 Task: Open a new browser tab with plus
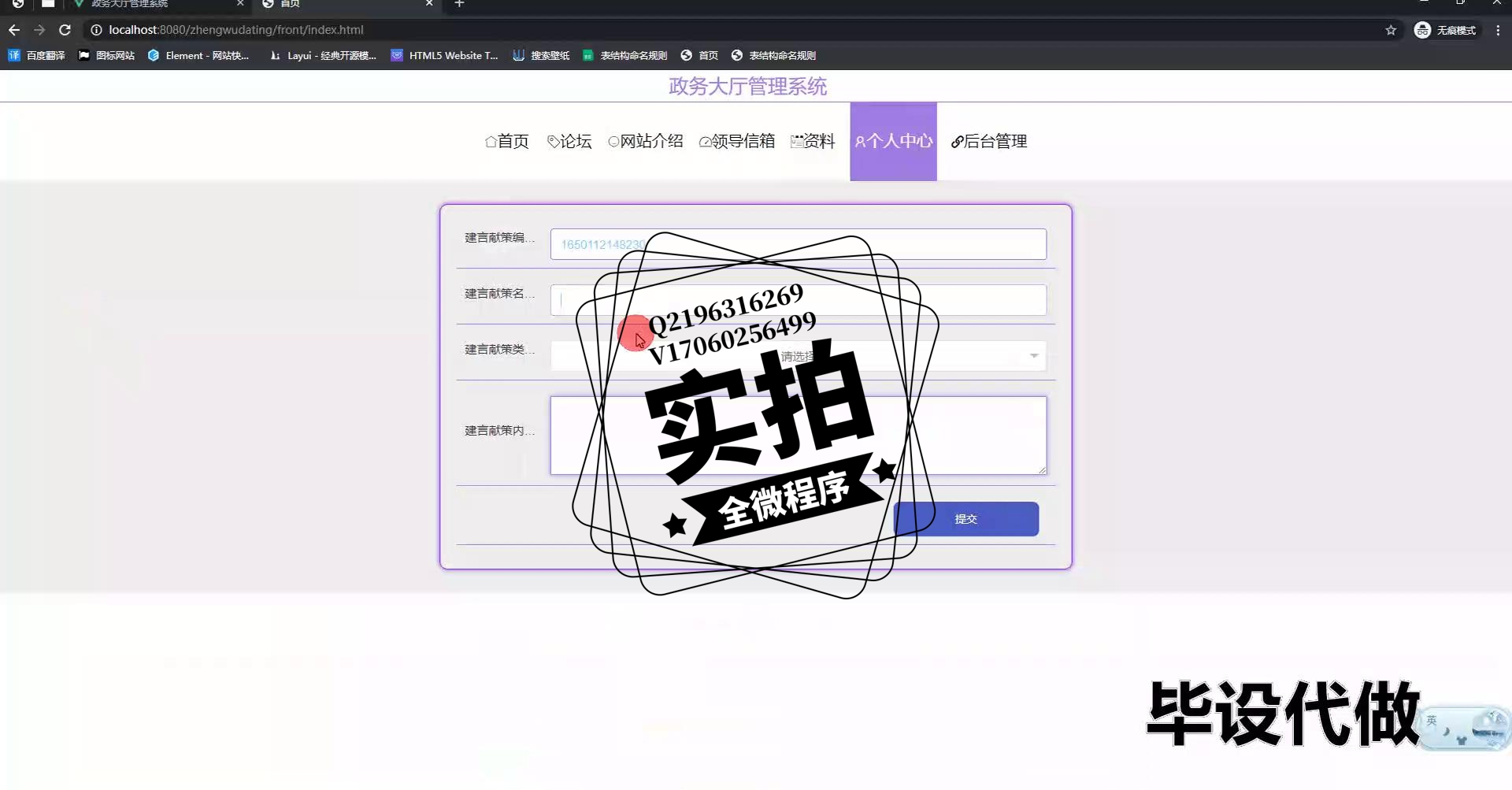click(460, 4)
